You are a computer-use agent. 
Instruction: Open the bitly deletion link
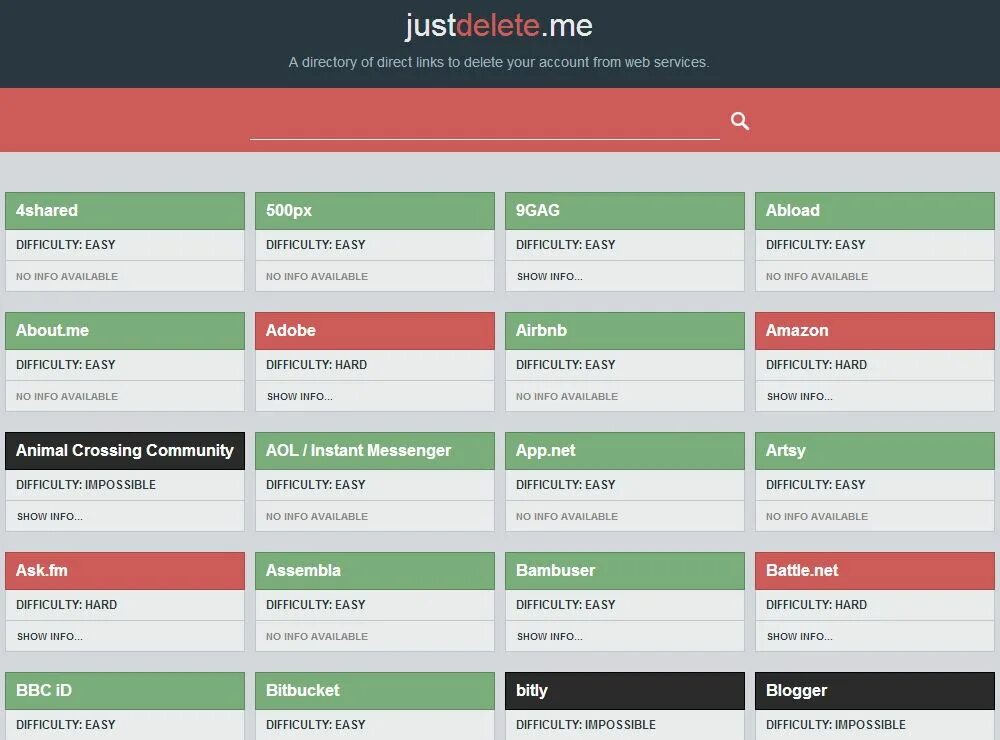click(x=625, y=690)
